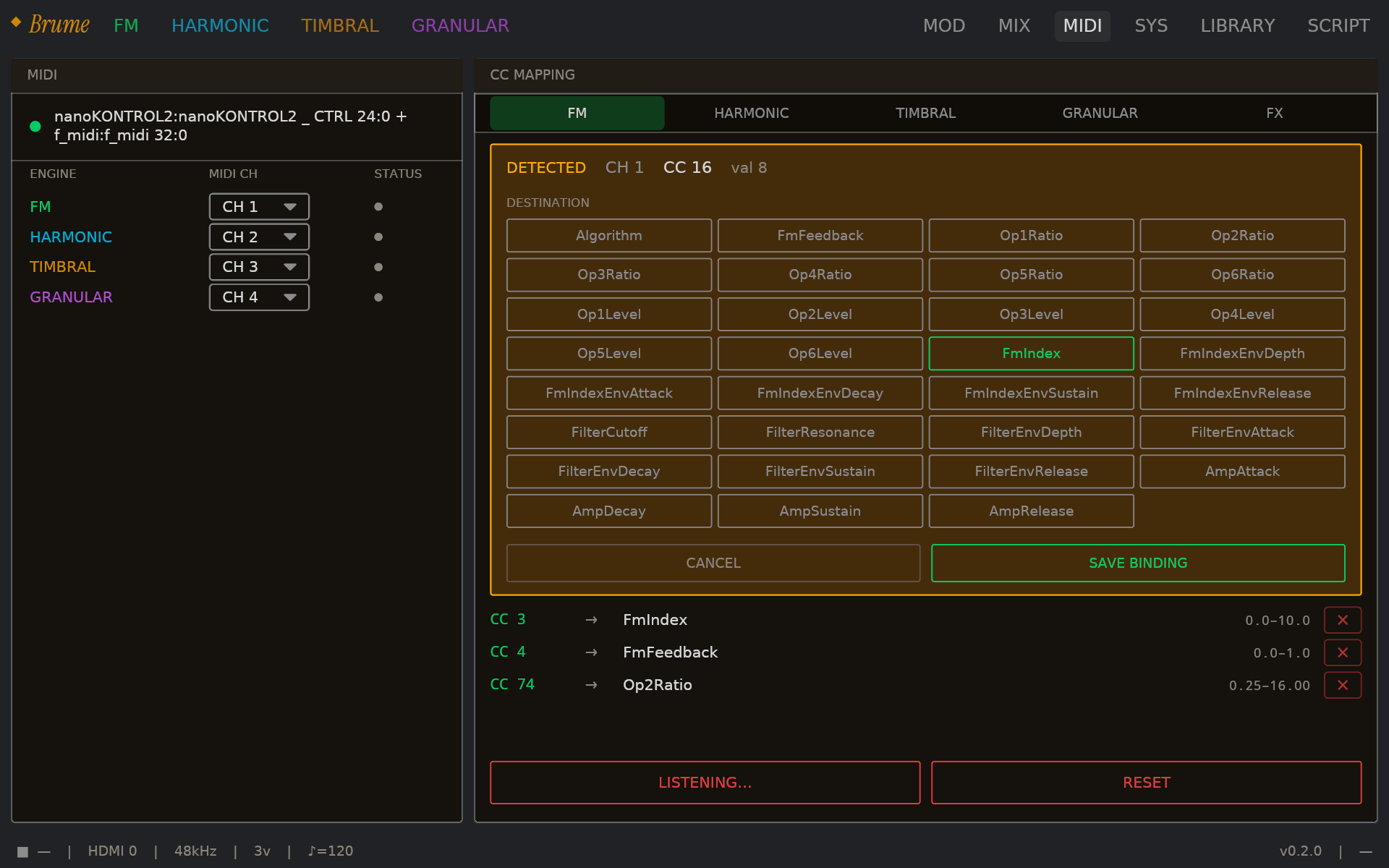Choose Op2Ratio destination button
Screen dimensions: 1389x868
1243,236
